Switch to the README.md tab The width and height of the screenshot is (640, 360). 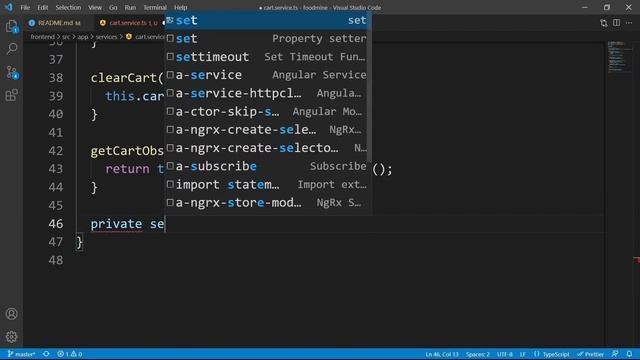[x=55, y=23]
